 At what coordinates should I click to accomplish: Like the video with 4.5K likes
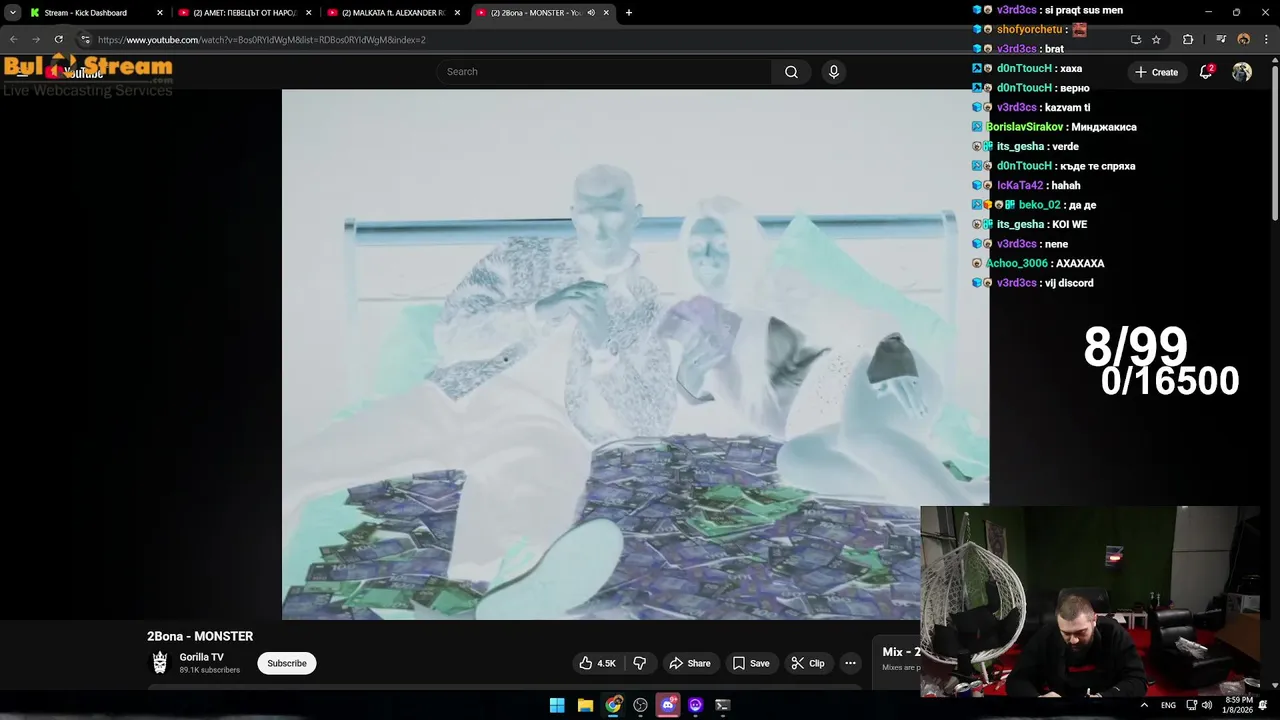597,663
